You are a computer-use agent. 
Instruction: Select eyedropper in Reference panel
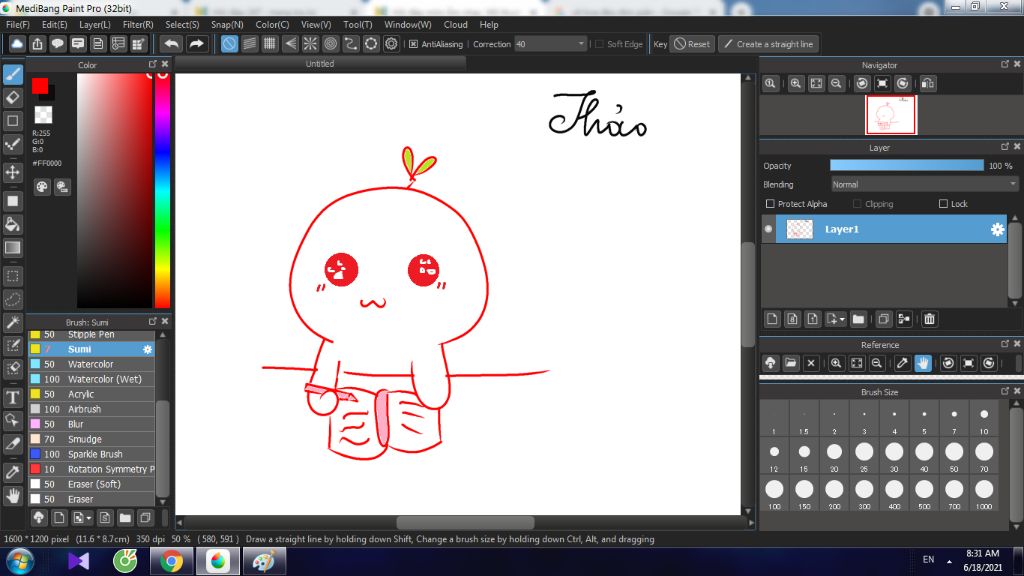tap(902, 363)
